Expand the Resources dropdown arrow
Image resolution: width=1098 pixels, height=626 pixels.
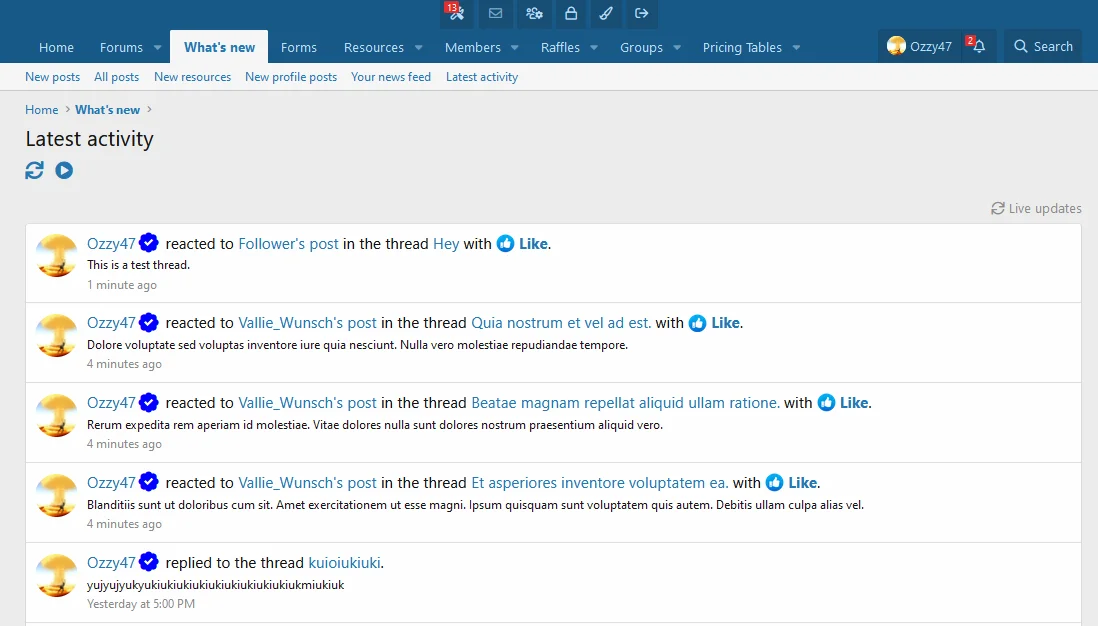pyautogui.click(x=418, y=47)
